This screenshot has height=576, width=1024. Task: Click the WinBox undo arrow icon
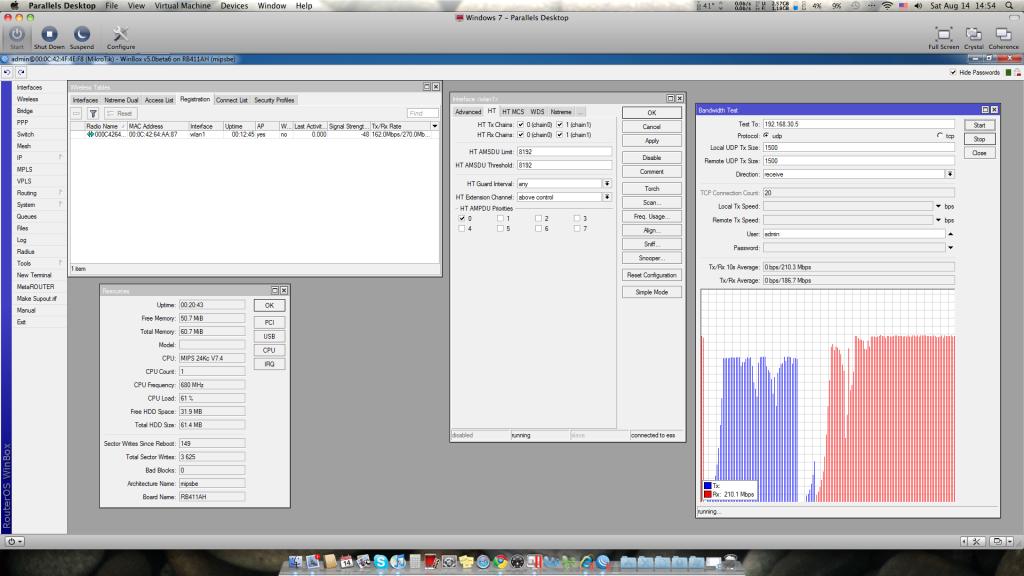[x=7, y=73]
